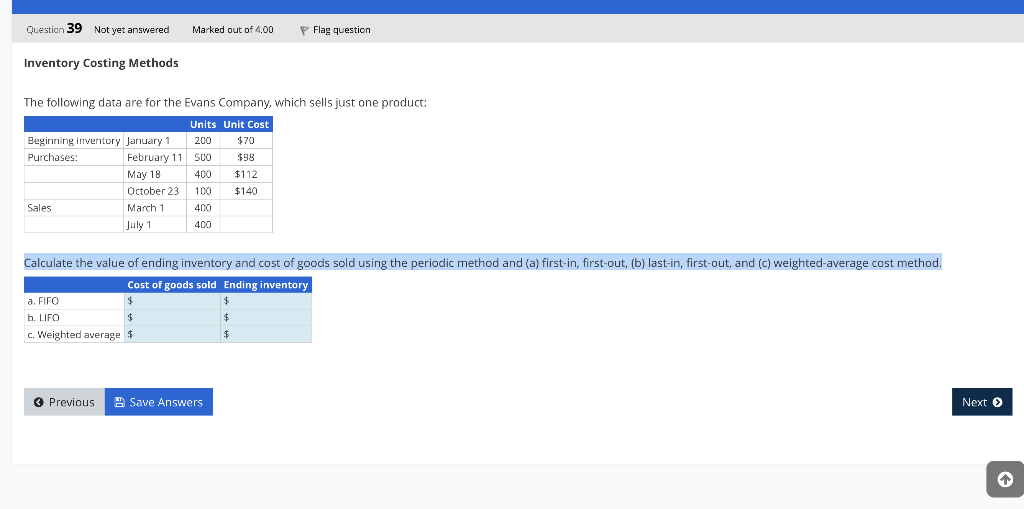Click the Inventory Costing Methods heading
The width and height of the screenshot is (1024, 509).
(x=101, y=63)
